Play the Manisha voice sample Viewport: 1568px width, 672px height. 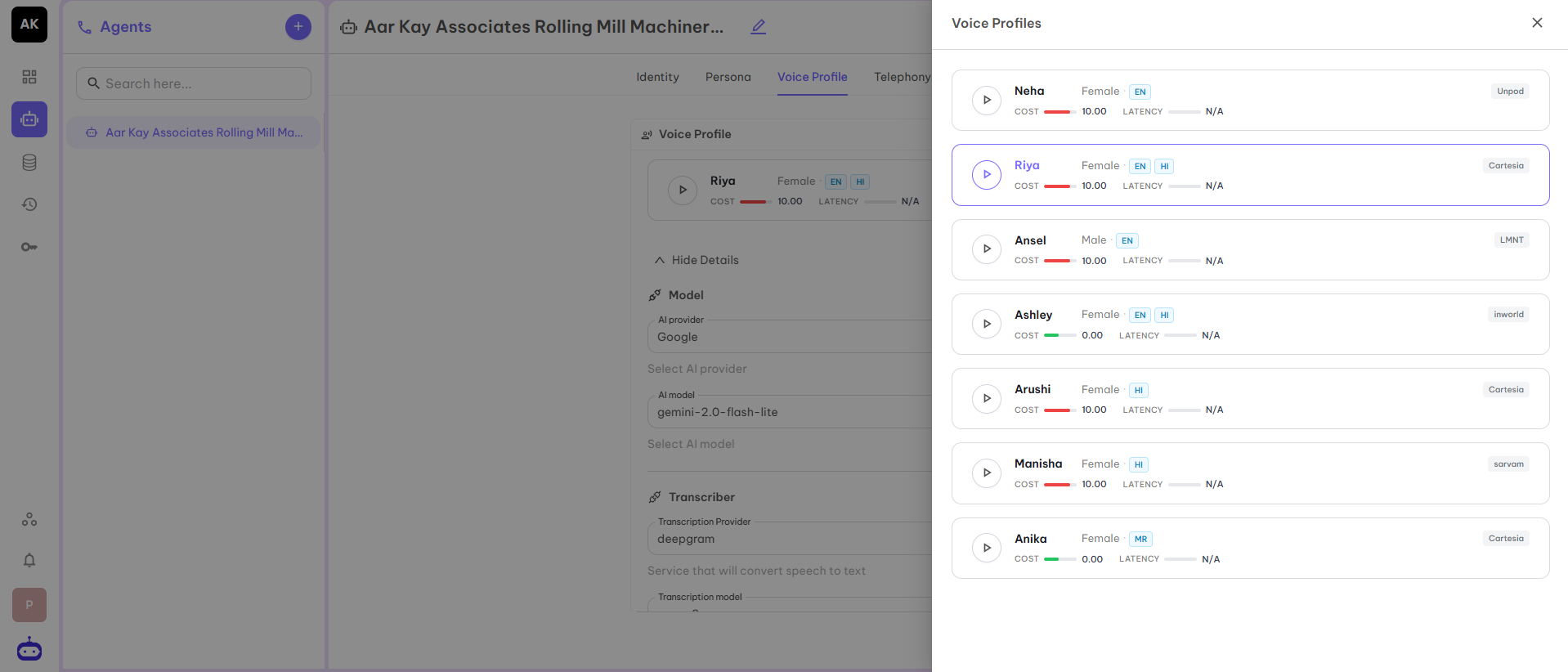point(987,473)
